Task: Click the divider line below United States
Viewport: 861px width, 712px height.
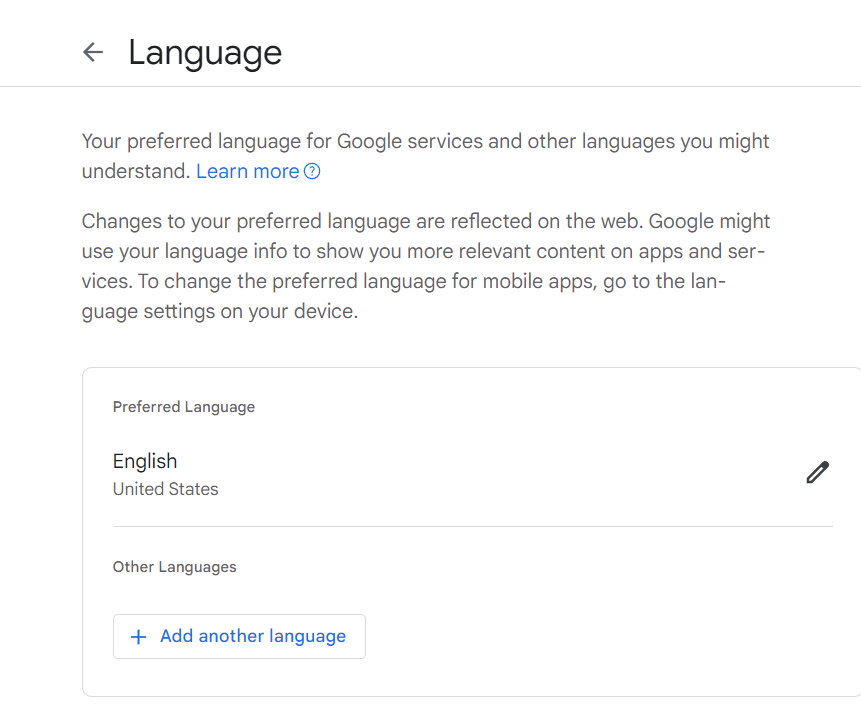Action: coord(473,526)
